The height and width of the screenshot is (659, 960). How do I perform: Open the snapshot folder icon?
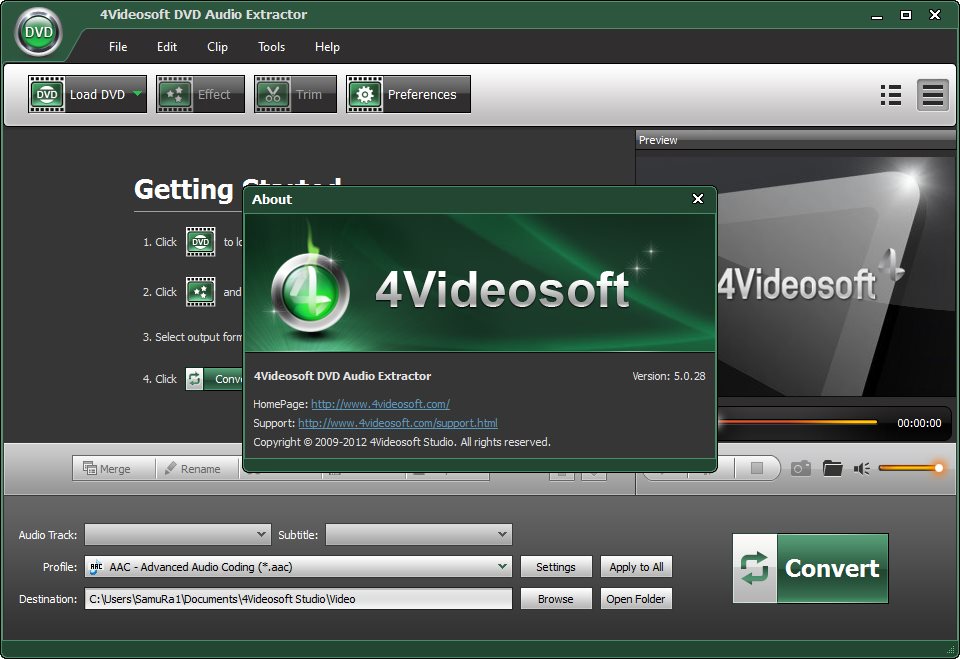(x=832, y=469)
